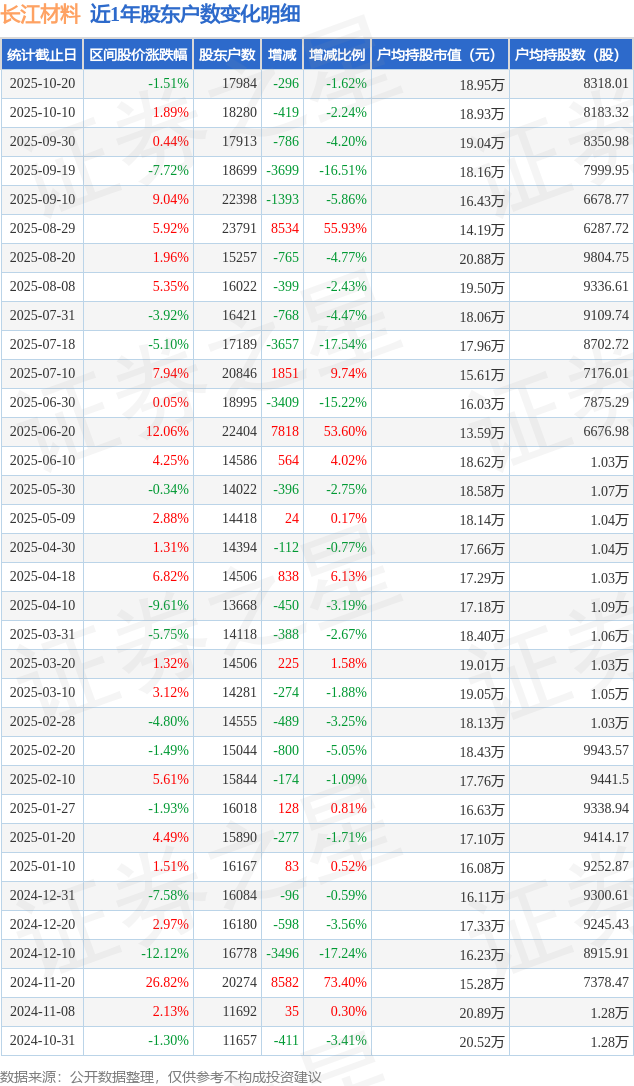Click the 73.40% change ratio cell
Viewport: 634px width, 1086px height.
point(345,983)
